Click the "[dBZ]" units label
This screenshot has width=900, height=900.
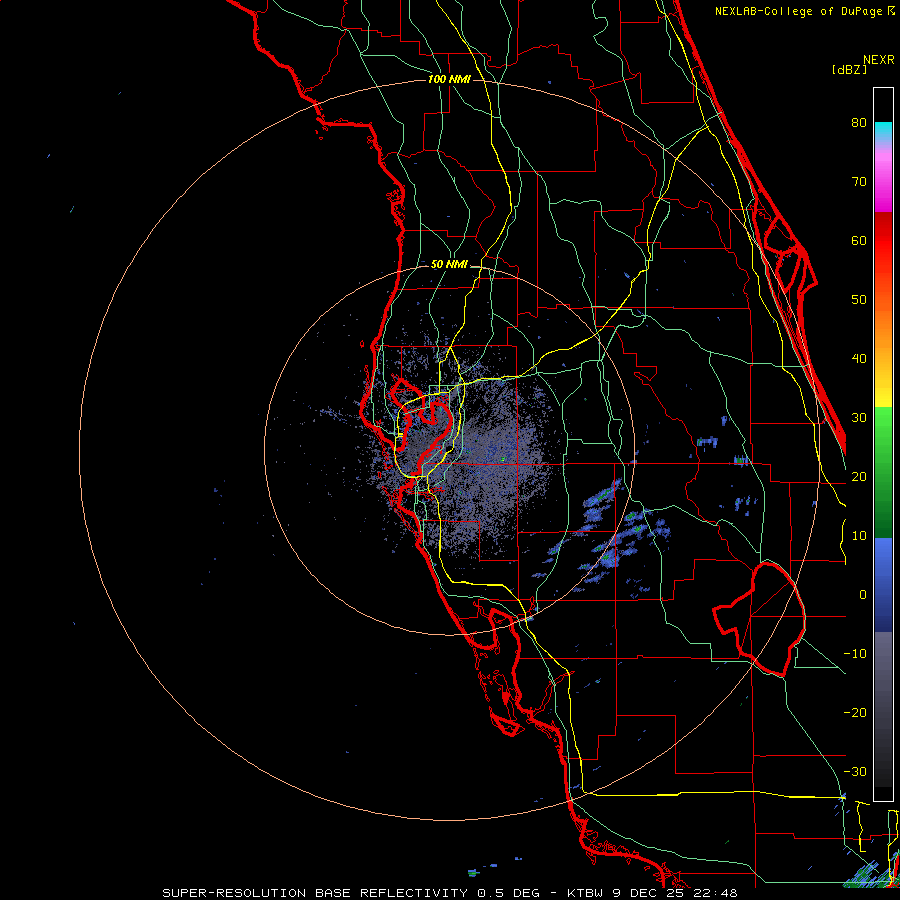(849, 70)
